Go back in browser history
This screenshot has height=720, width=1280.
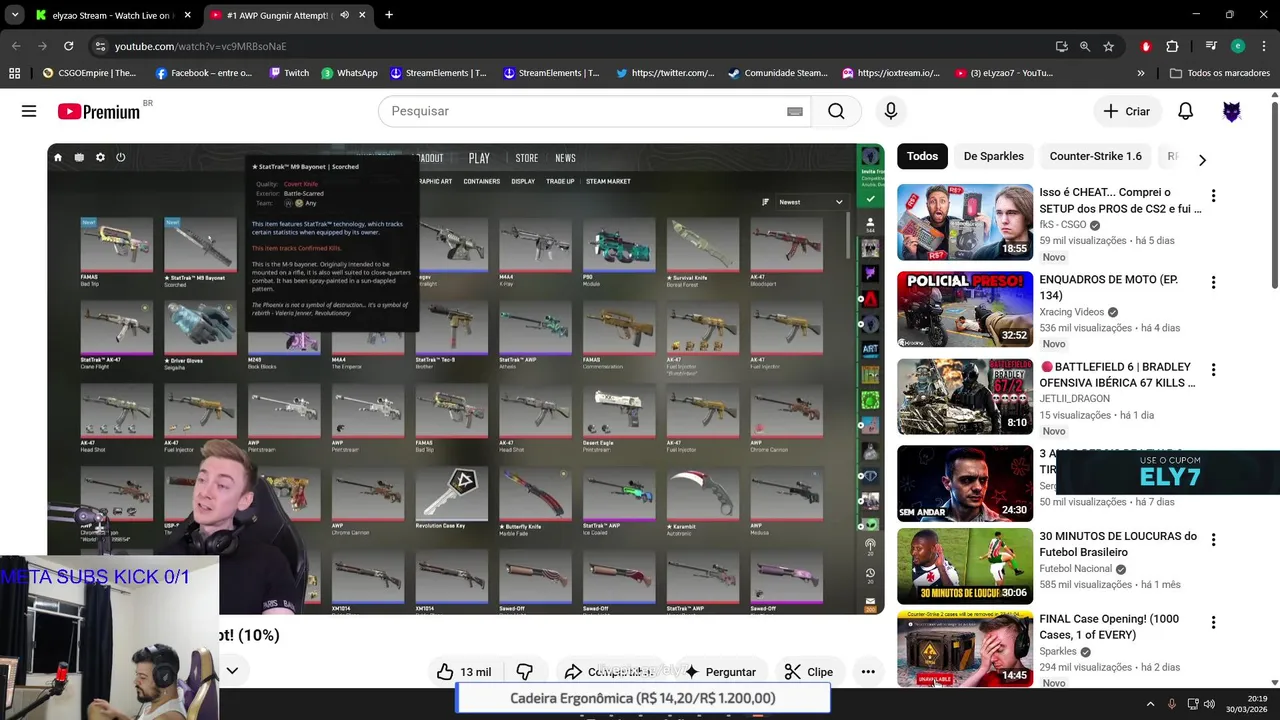pyautogui.click(x=16, y=46)
